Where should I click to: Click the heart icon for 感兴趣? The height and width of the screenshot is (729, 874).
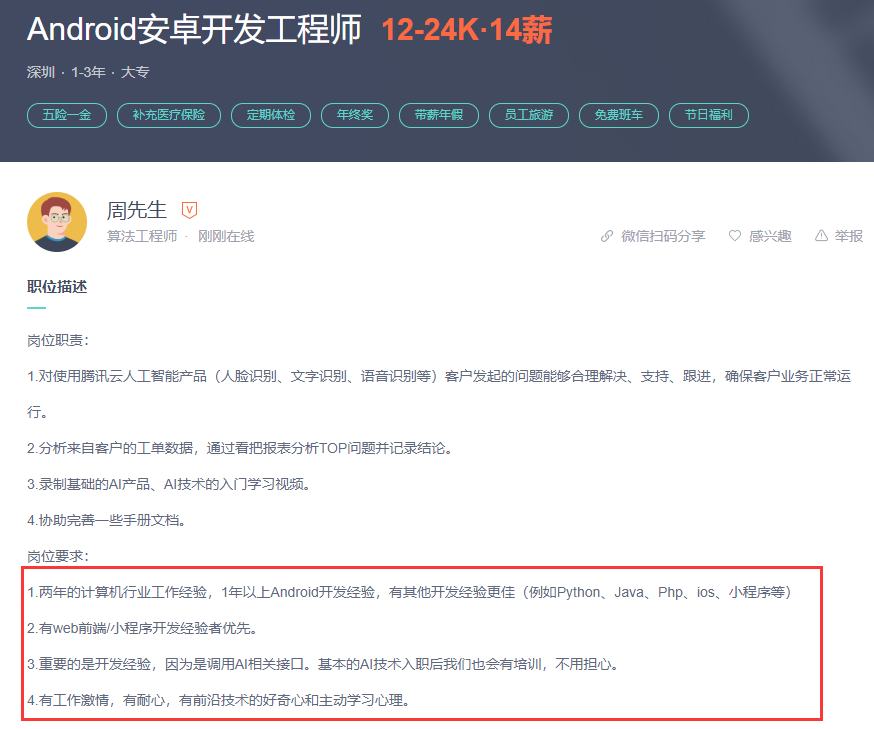735,236
